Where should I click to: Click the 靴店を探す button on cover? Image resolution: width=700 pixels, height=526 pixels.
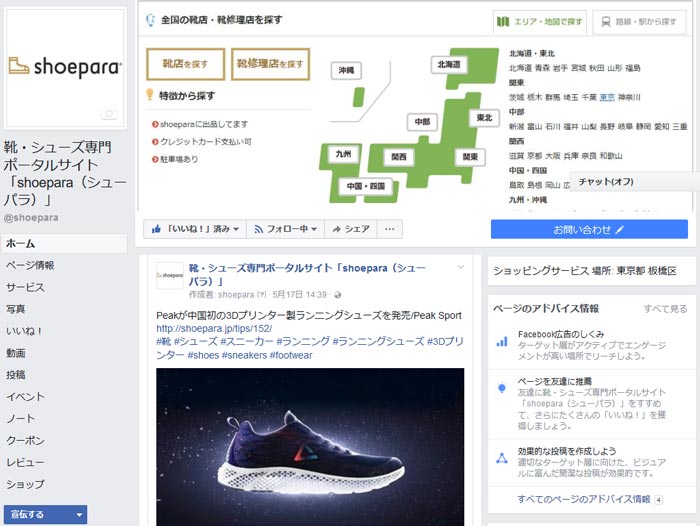click(185, 64)
